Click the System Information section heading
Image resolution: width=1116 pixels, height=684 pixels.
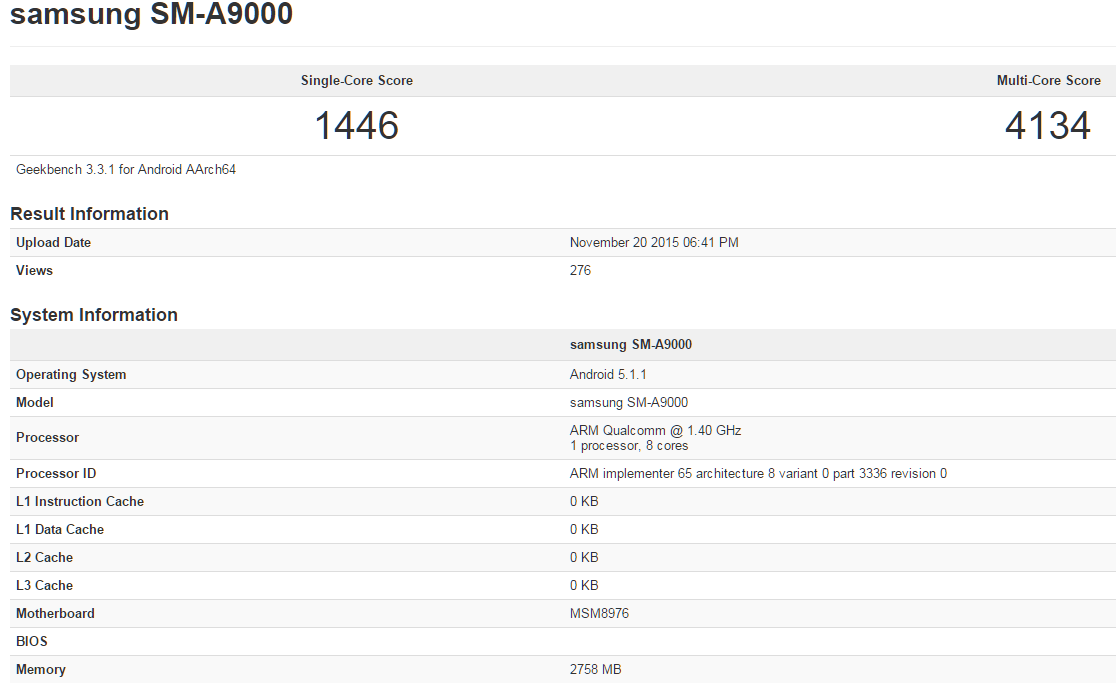(x=93, y=314)
